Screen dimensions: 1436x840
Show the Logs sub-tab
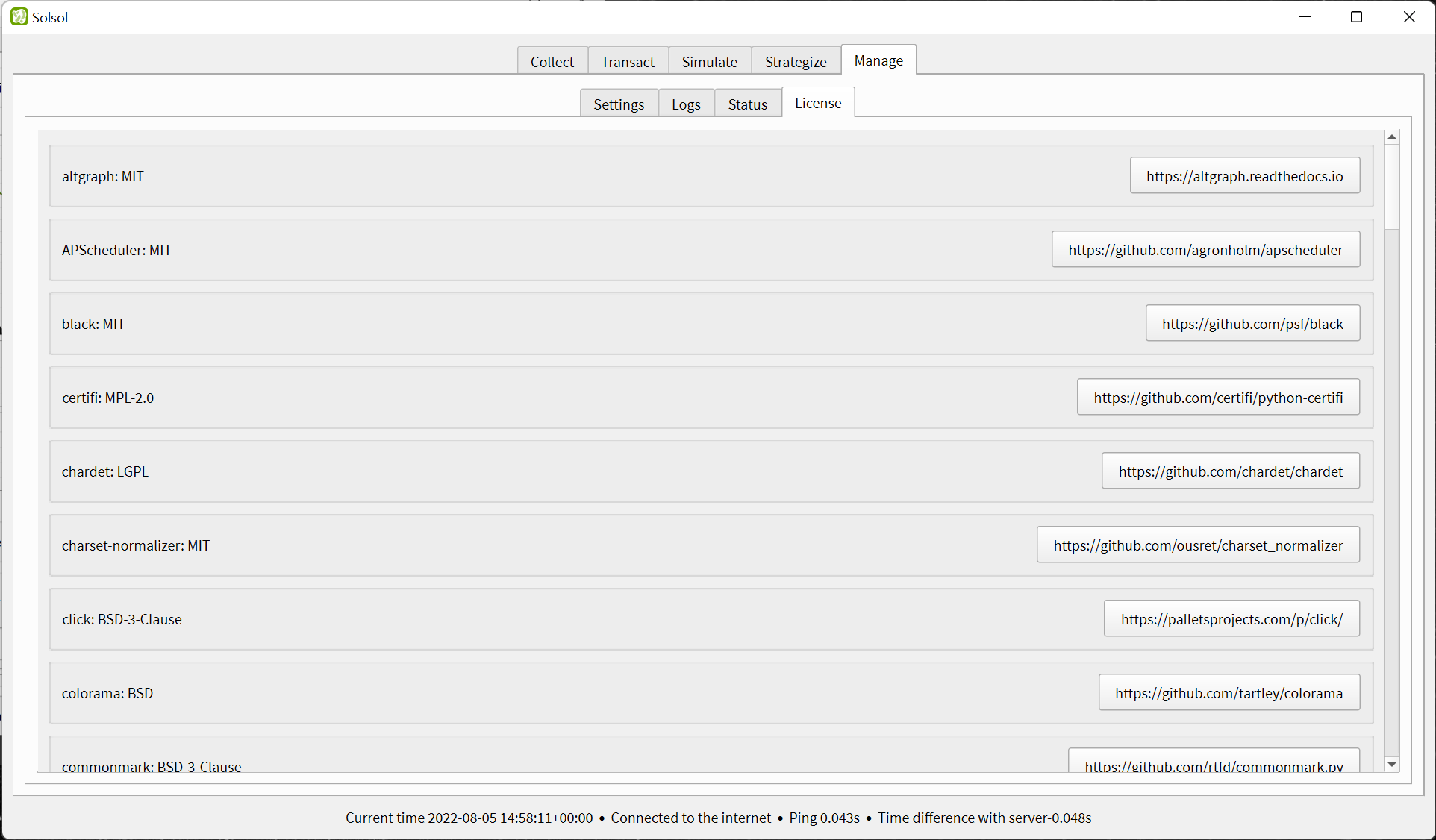click(x=686, y=104)
